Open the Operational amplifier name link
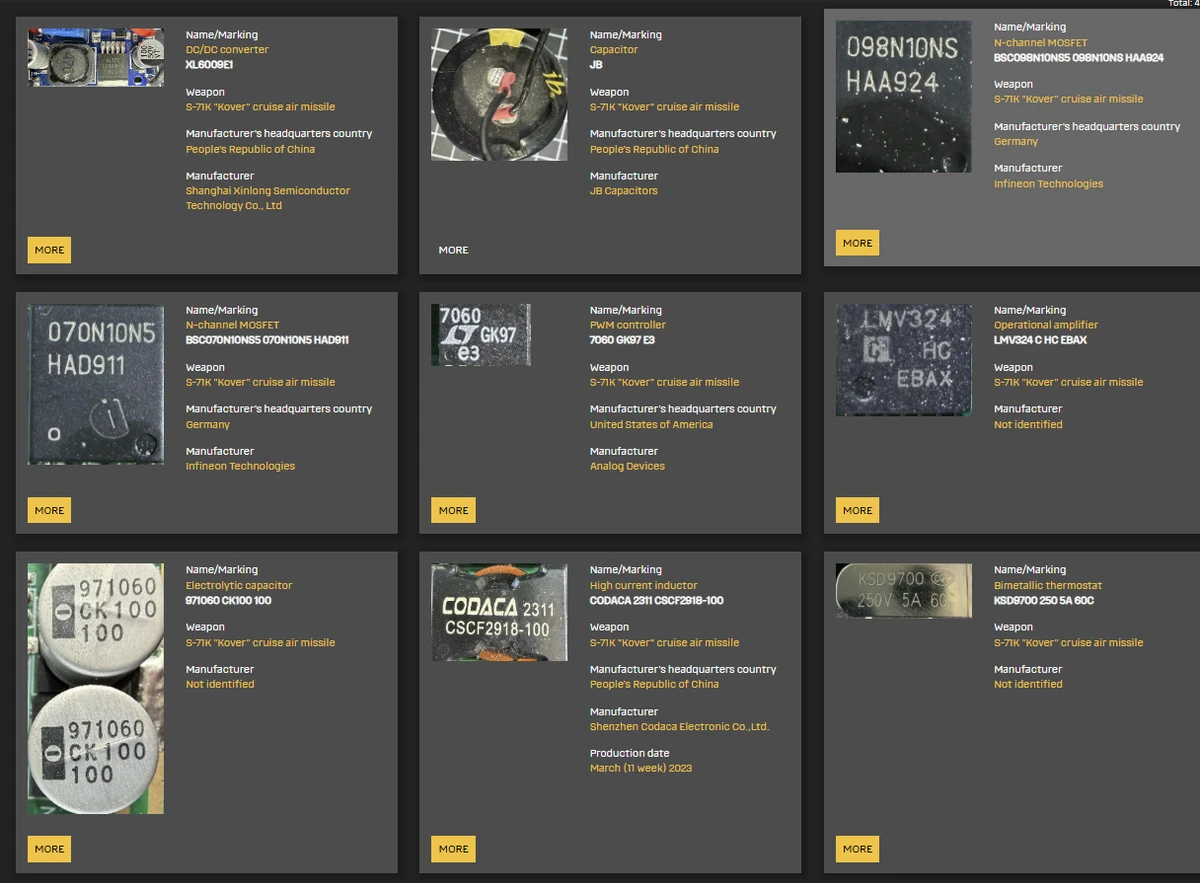Viewport: 1200px width, 883px height. 1045,325
